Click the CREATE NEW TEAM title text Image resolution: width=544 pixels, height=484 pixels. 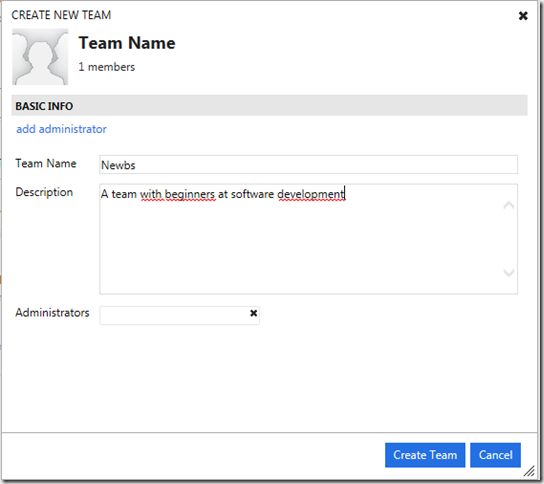61,15
